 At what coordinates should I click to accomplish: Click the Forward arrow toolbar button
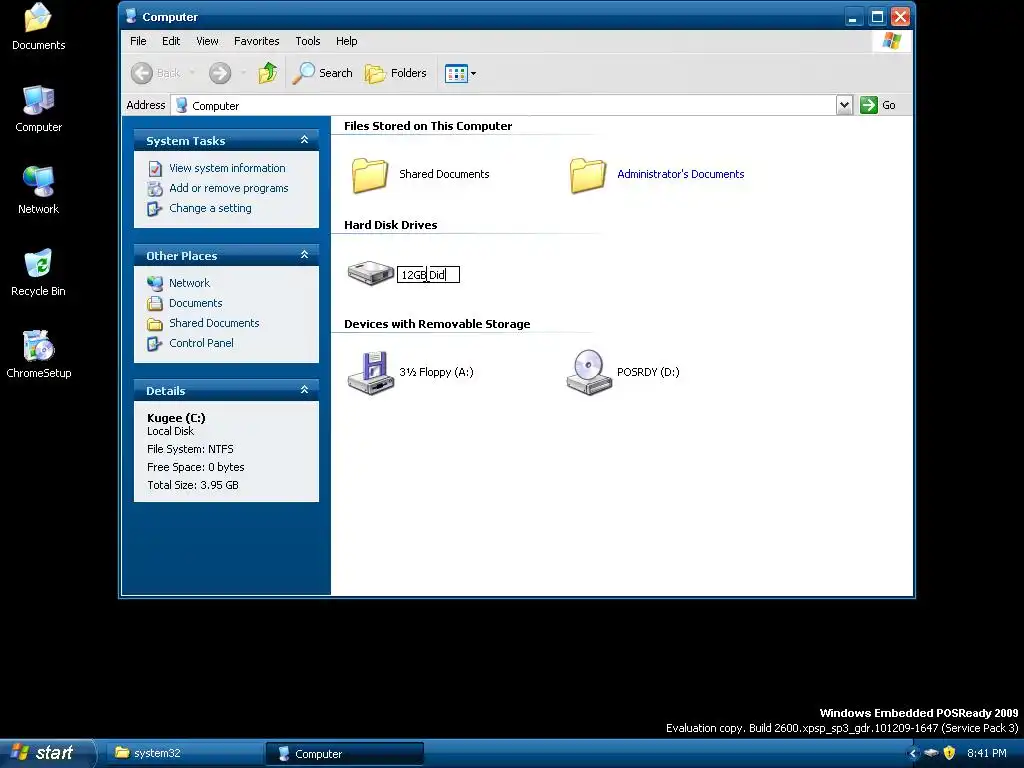220,73
